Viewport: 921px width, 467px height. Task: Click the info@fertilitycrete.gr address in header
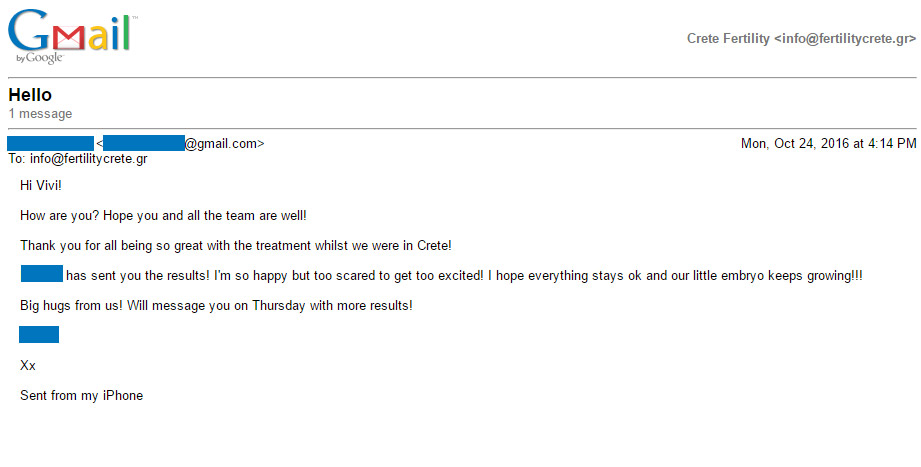(x=845, y=39)
